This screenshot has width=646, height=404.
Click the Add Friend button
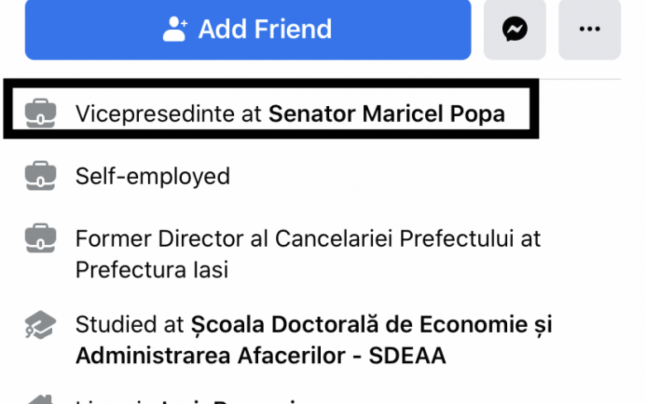tap(247, 30)
